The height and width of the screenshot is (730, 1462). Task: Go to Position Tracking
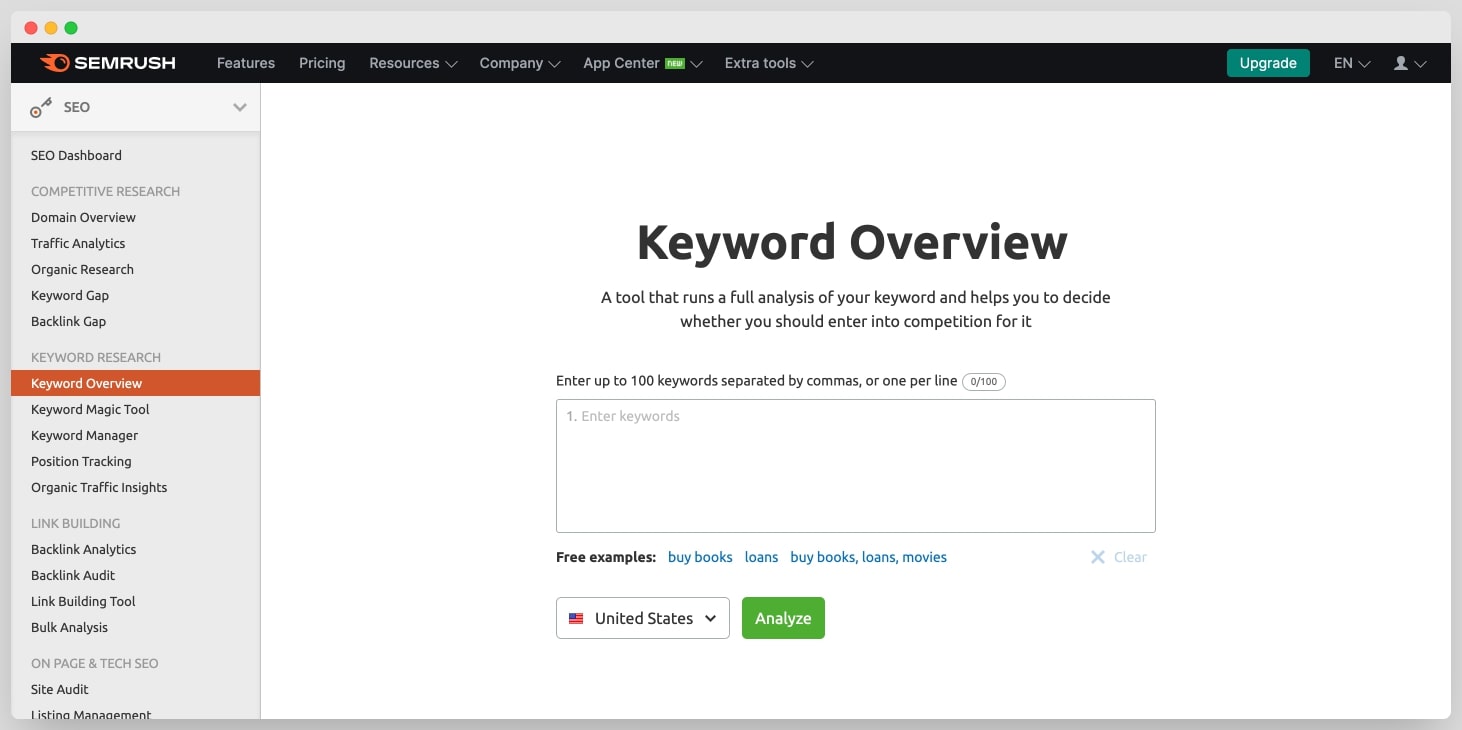[x=81, y=461]
